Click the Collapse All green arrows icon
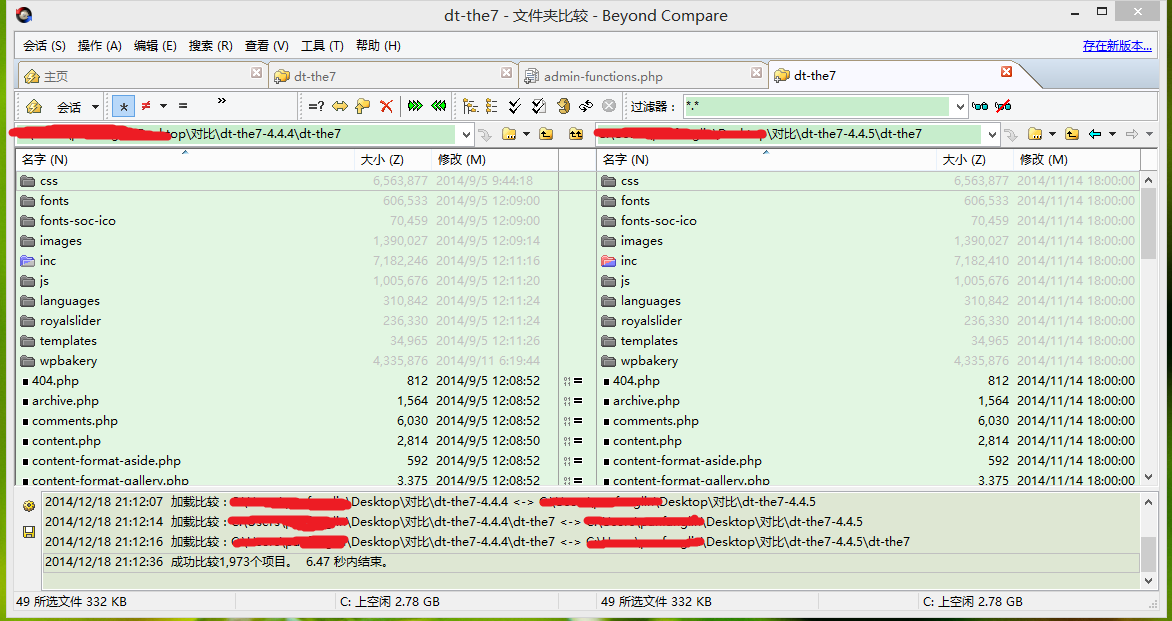This screenshot has height=621, width=1172. coord(438,106)
